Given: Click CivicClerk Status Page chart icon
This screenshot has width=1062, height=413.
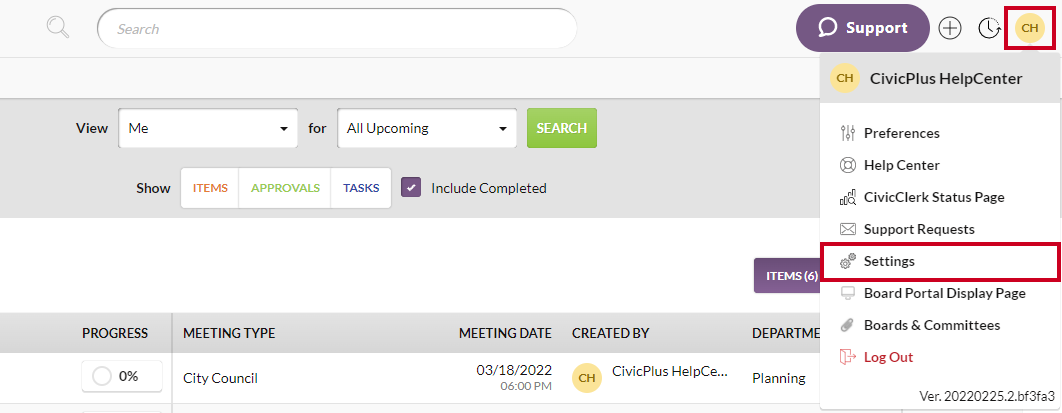Looking at the screenshot, I should tap(848, 197).
